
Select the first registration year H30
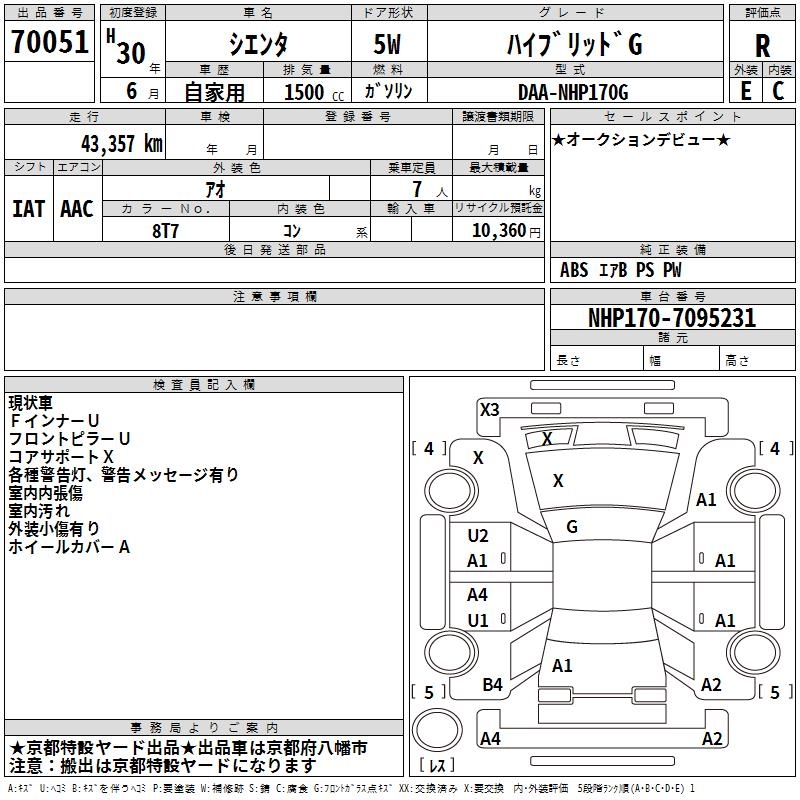(x=126, y=47)
